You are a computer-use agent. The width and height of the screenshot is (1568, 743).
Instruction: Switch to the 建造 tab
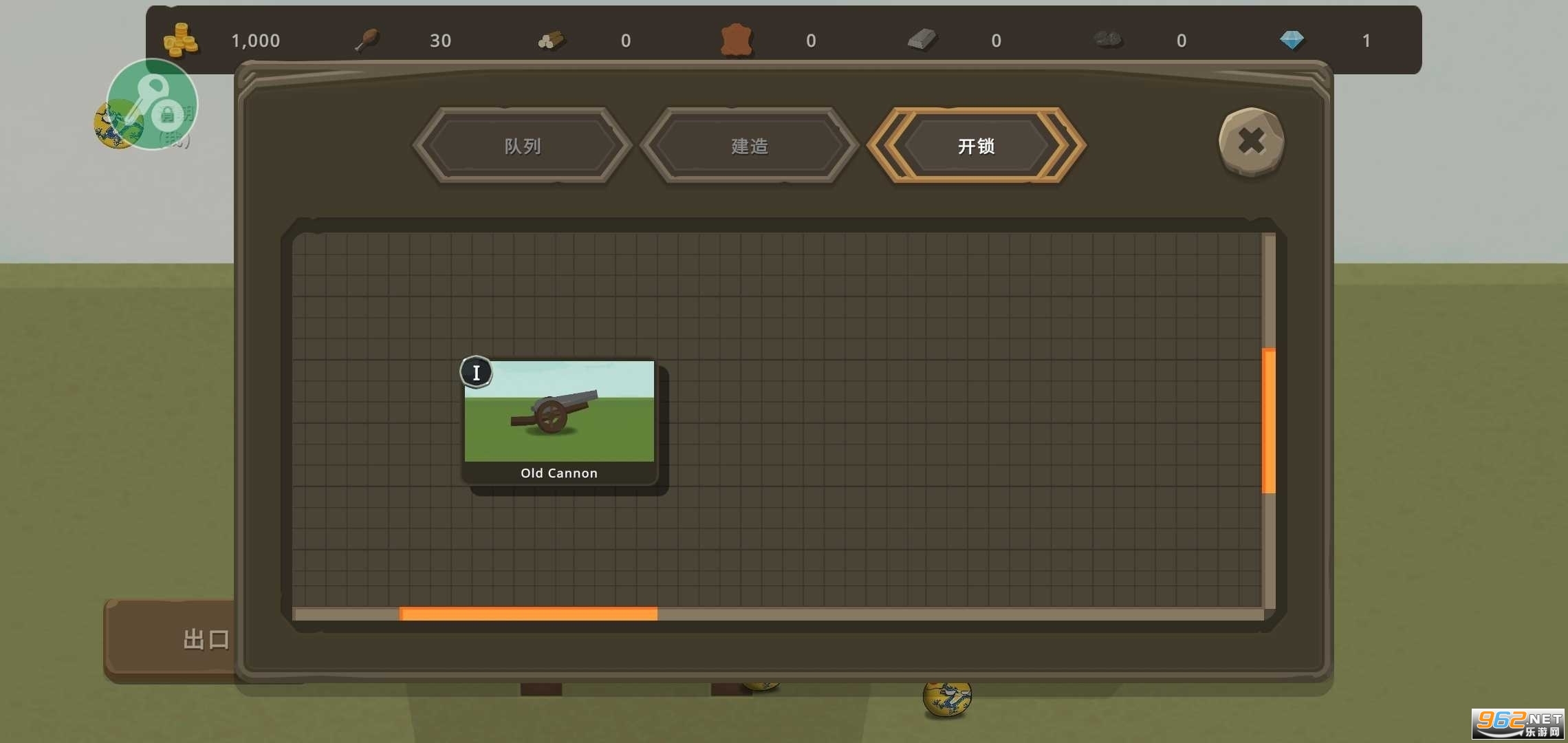coord(750,146)
